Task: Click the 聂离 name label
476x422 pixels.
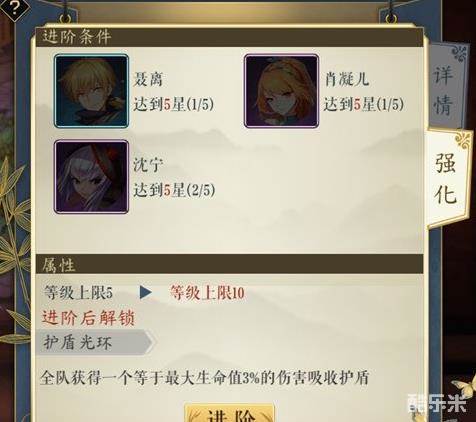Action: point(148,79)
